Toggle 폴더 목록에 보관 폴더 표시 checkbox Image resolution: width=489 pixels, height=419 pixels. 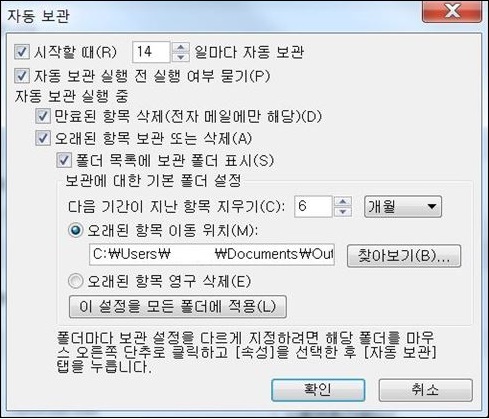64,160
